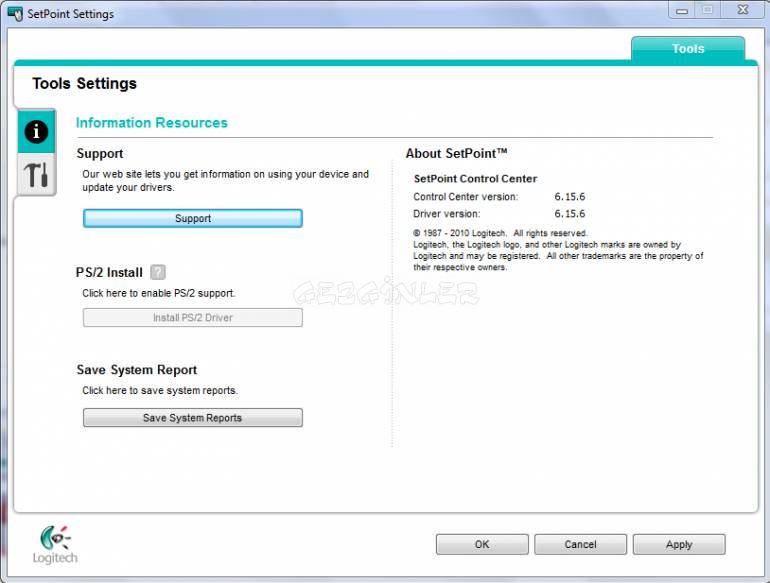Click the PS/2 Install help question mark
The image size is (770, 583).
coord(158,272)
